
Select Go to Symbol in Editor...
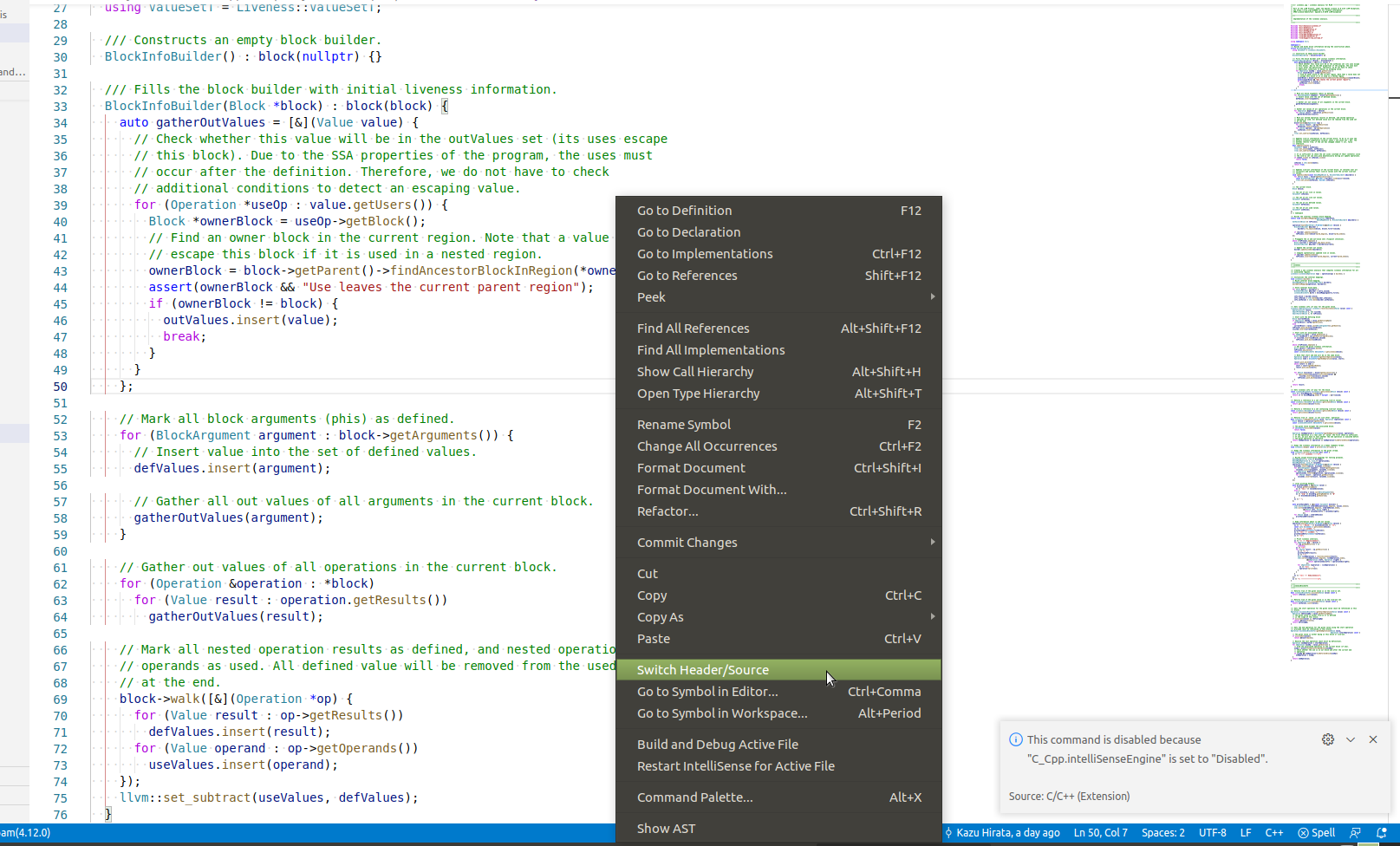[778, 692]
